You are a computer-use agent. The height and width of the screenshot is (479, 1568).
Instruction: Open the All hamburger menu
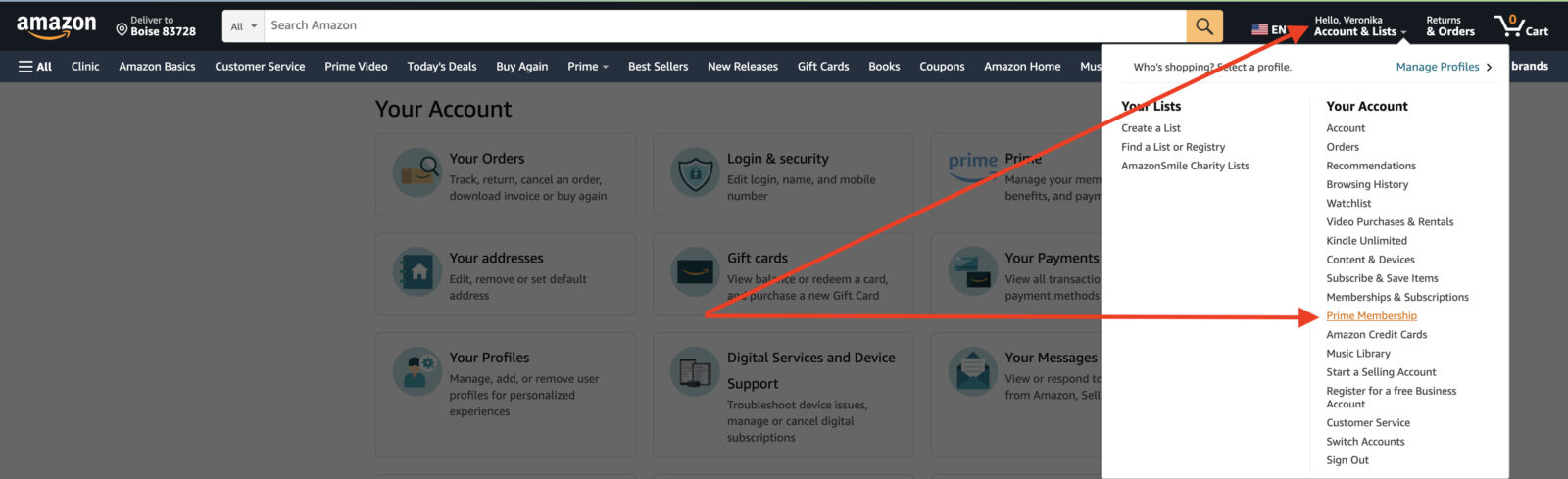click(x=35, y=67)
